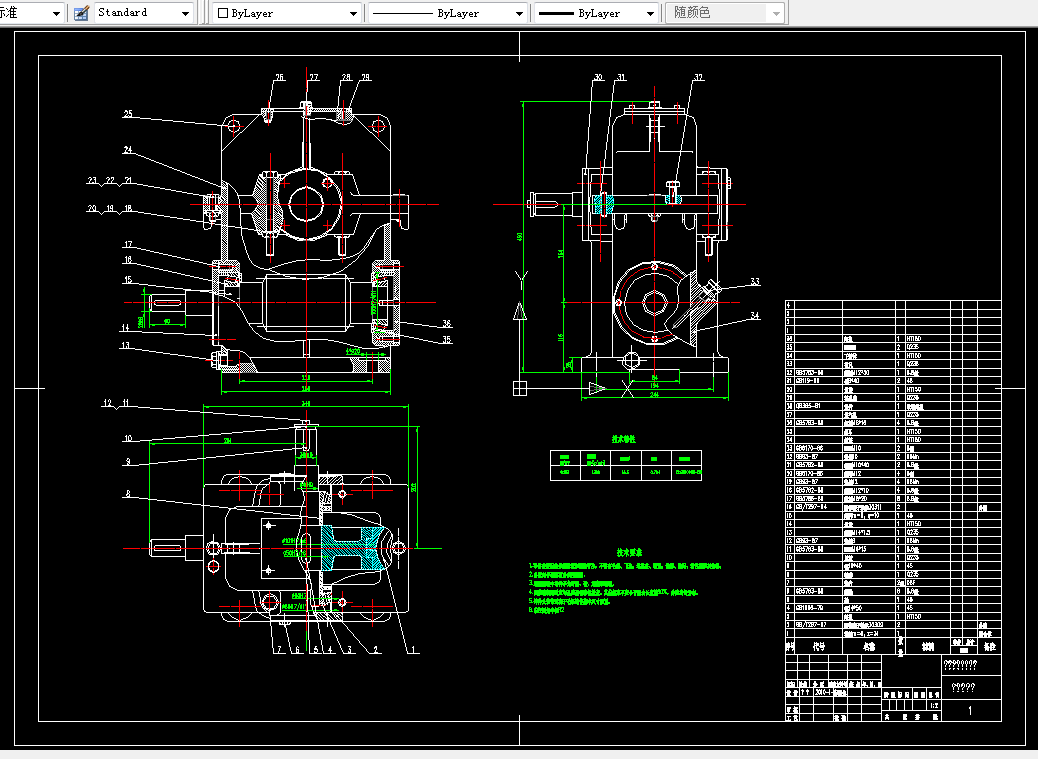
Task: Select part balloon number 8
Action: click(x=128, y=494)
